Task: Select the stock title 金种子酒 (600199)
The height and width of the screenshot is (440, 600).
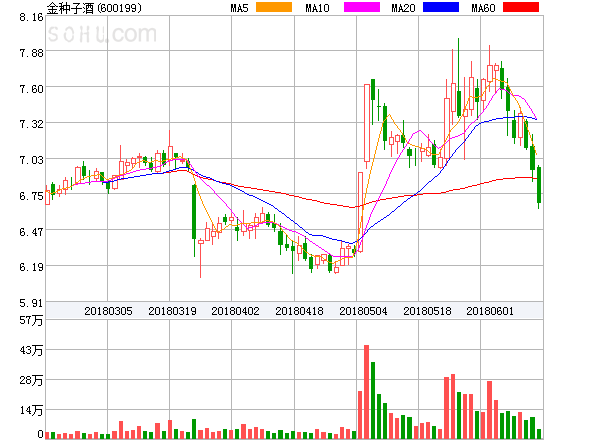Action: 94,8
